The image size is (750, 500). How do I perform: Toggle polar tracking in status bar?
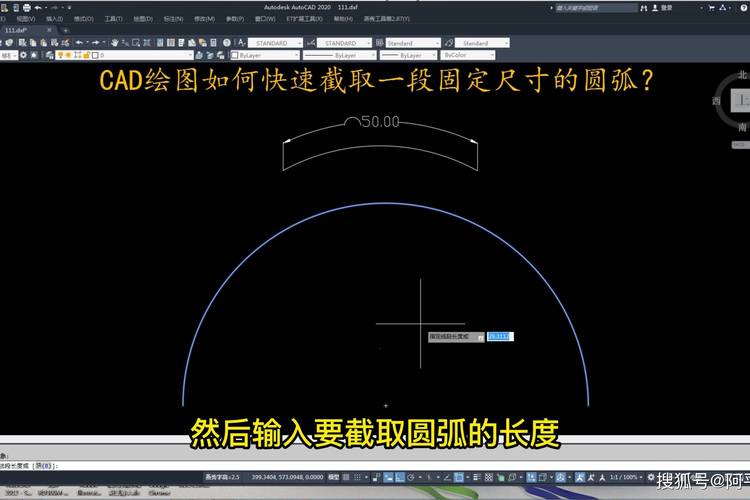coord(411,477)
